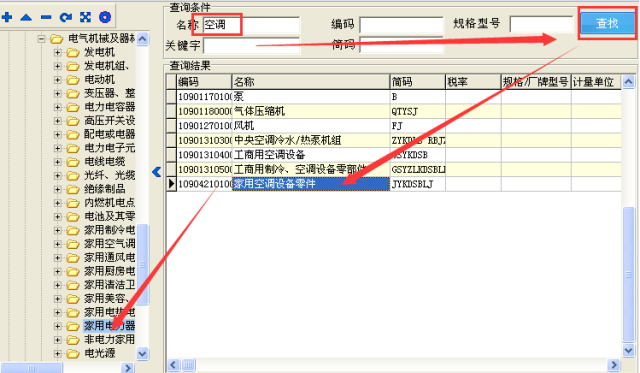The width and height of the screenshot is (640, 373).
Task: Click the blue up triangle icon
Action: pyautogui.click(x=26, y=17)
